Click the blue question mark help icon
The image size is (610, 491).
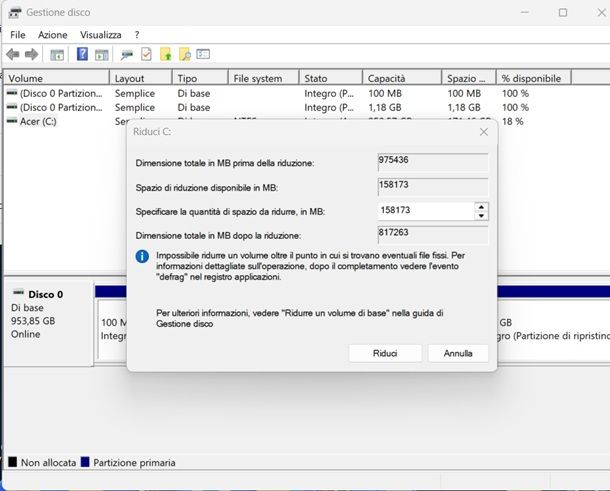point(83,54)
